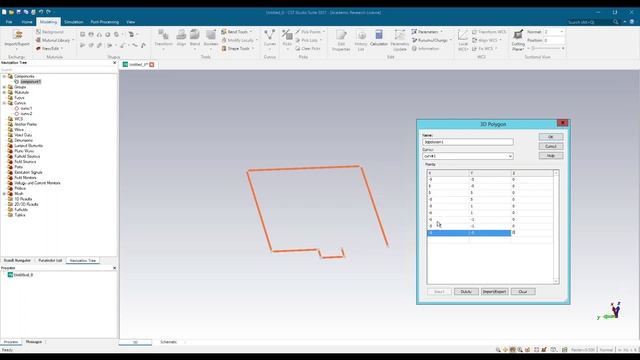Click the undo icon in title bar
Image resolution: width=640 pixels, height=360 pixels.
coord(41,12)
